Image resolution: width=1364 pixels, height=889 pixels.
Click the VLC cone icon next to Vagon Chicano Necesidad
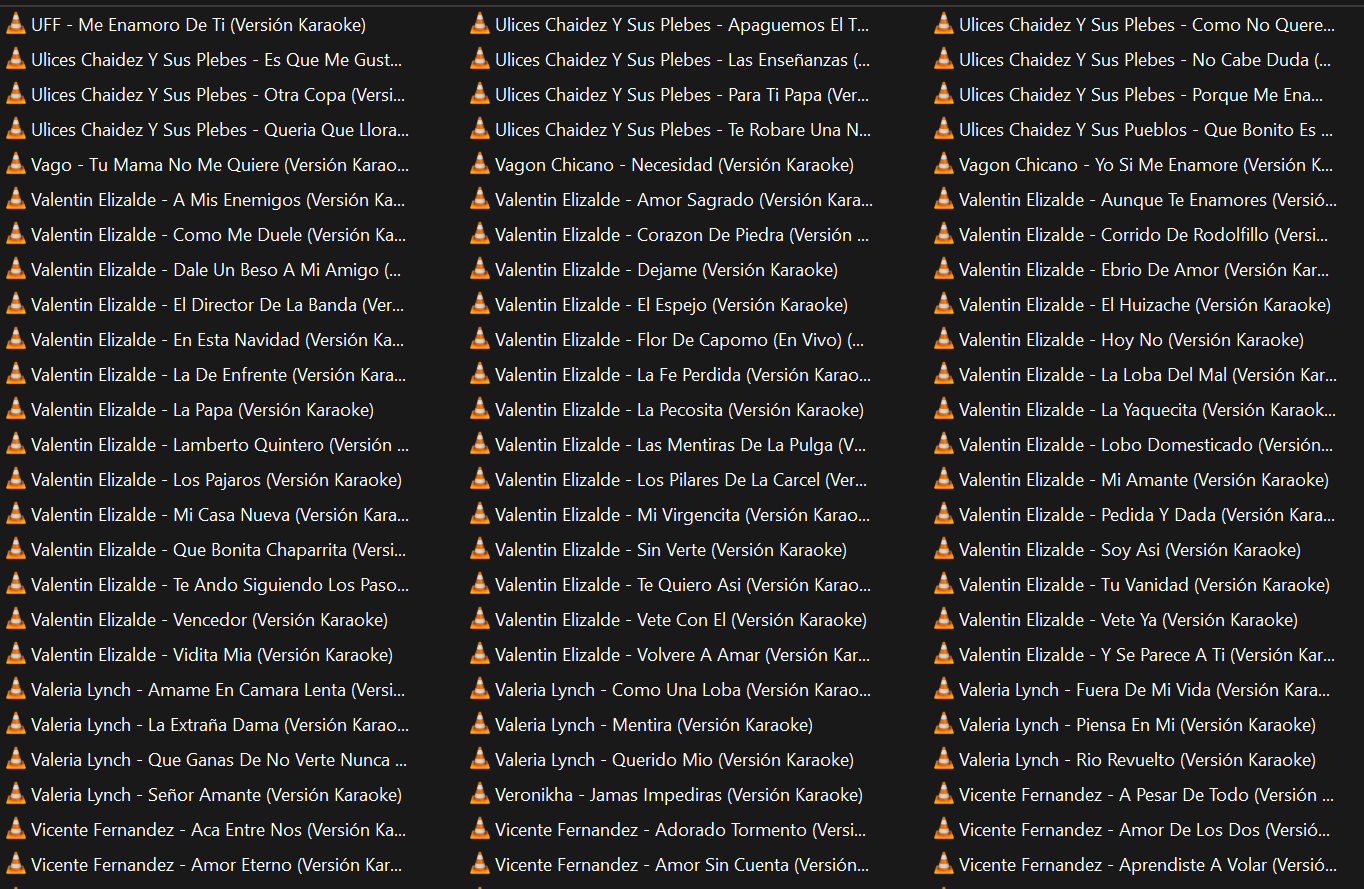pos(480,165)
